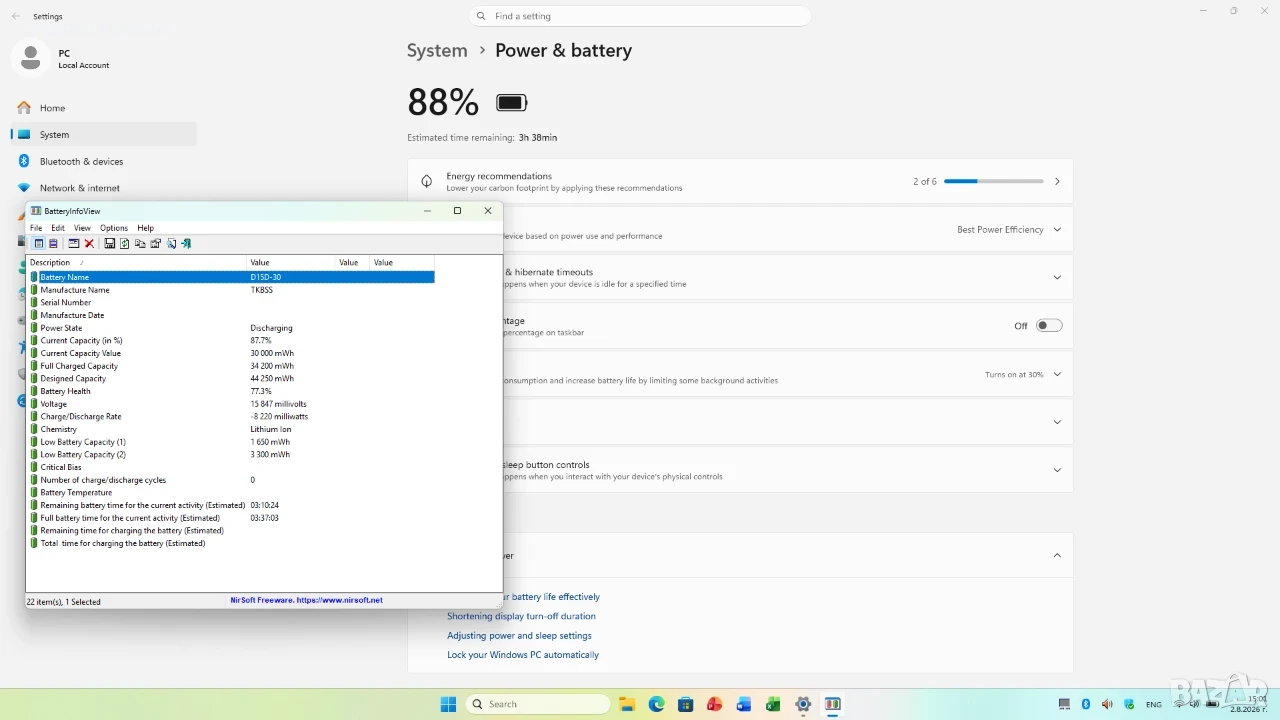Image resolution: width=1280 pixels, height=720 pixels.
Task: Open Adjusting power and sleep settings link
Action: (519, 636)
